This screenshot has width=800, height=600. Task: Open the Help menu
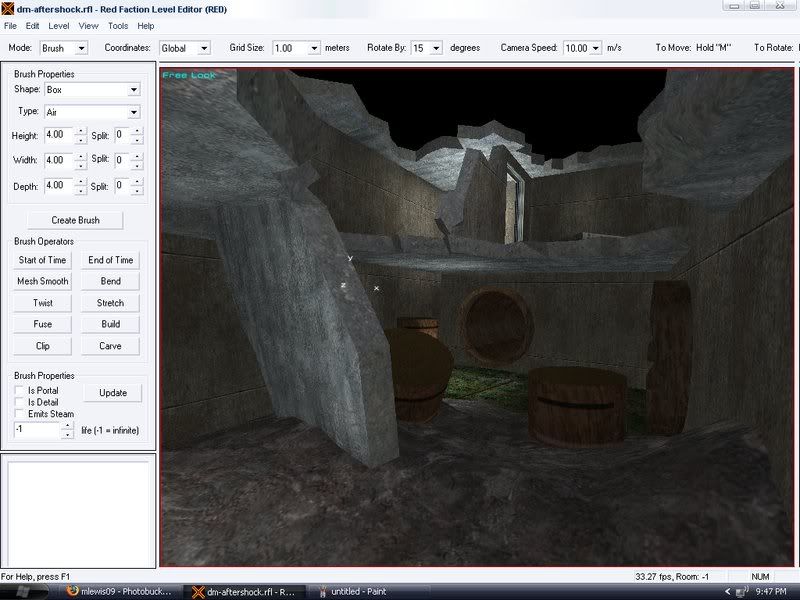pos(145,26)
